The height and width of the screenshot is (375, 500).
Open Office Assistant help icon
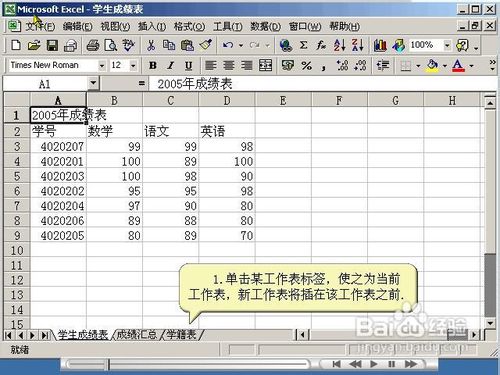tap(463, 45)
